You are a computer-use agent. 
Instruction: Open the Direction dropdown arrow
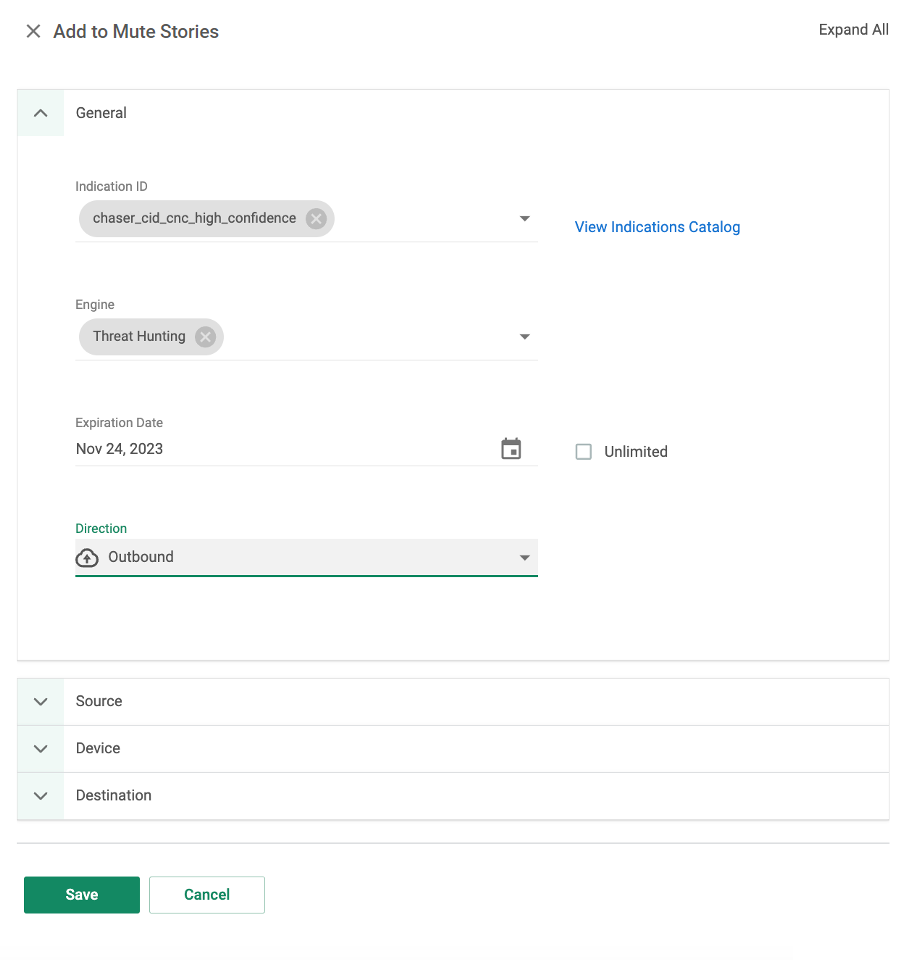(524, 557)
